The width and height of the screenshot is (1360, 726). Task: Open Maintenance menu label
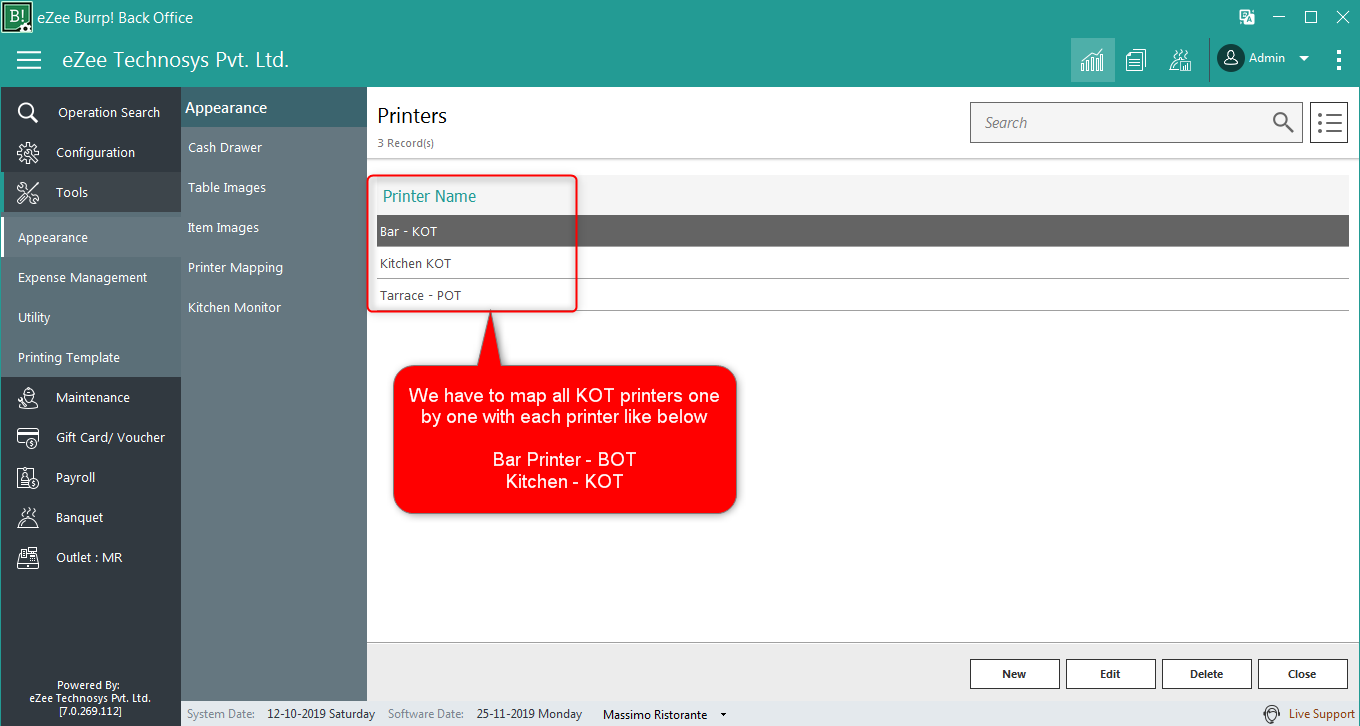93,398
